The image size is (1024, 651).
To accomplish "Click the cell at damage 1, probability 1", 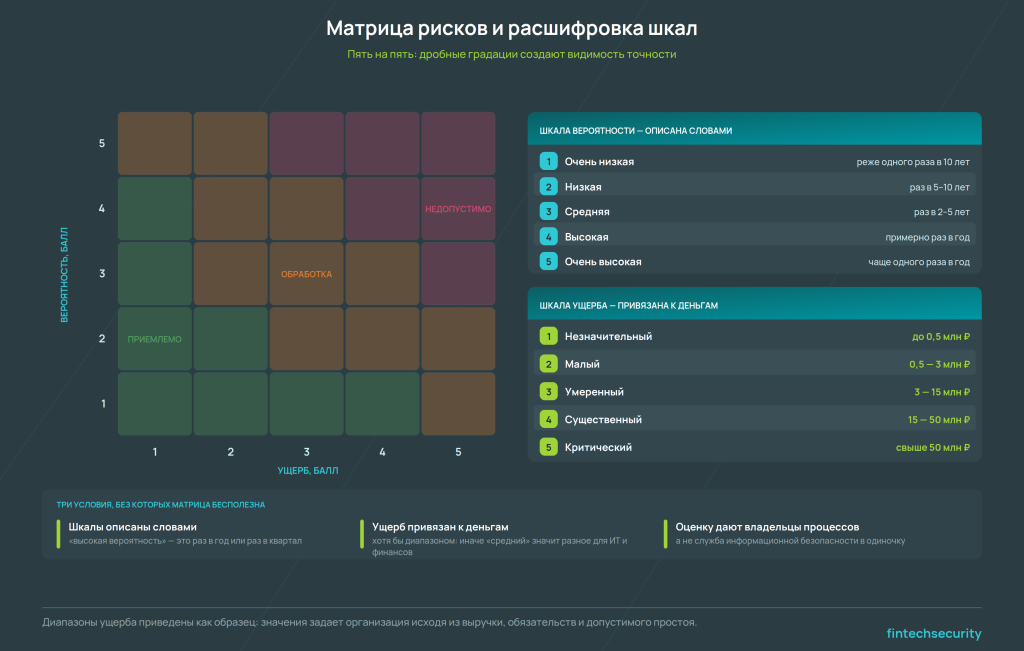I will point(155,404).
